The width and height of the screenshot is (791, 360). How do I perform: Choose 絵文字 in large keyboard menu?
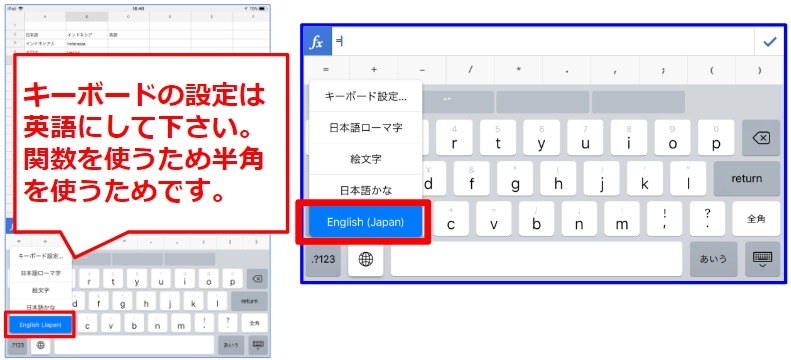[x=365, y=159]
